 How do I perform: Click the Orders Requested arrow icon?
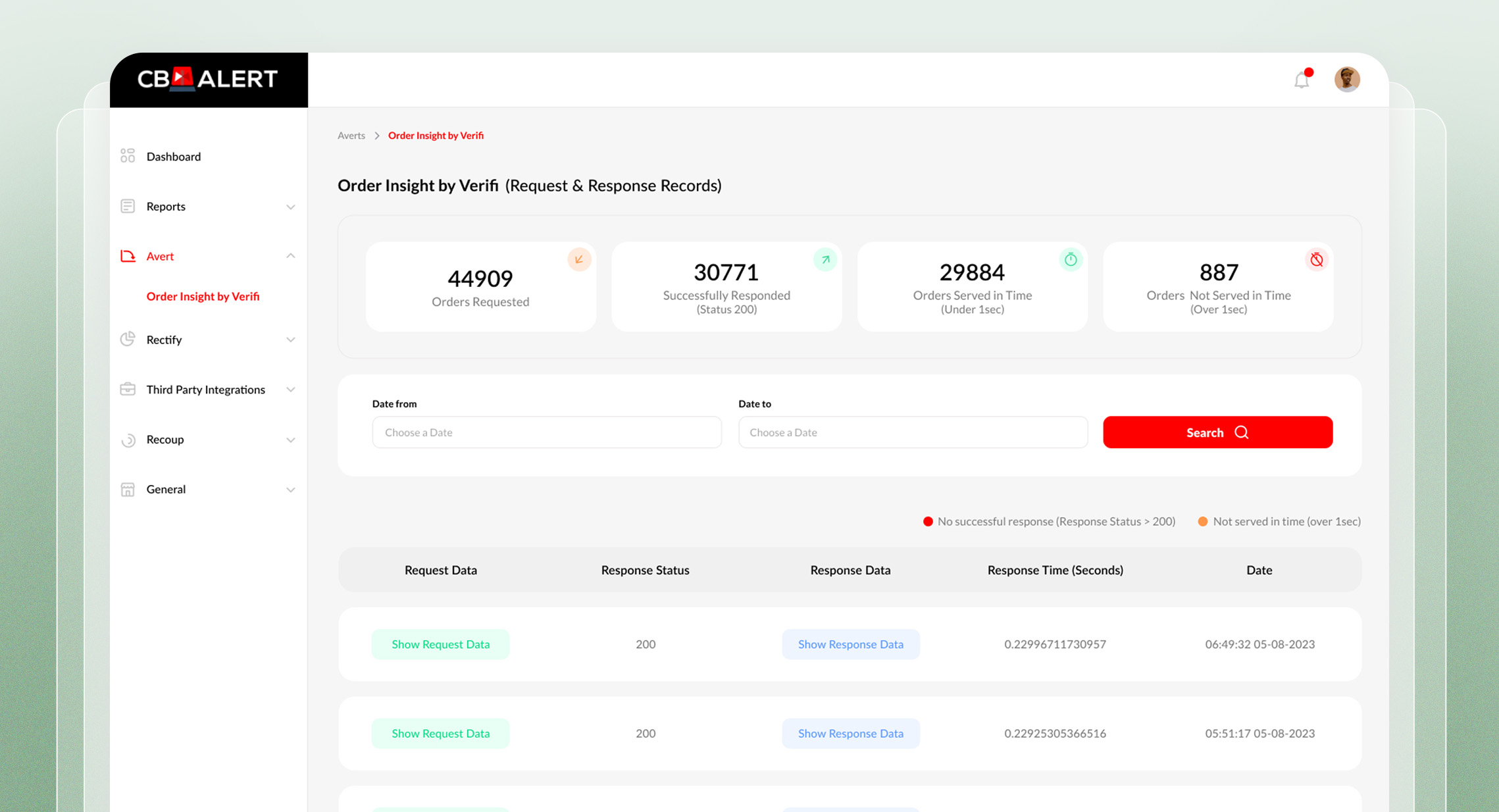click(579, 259)
